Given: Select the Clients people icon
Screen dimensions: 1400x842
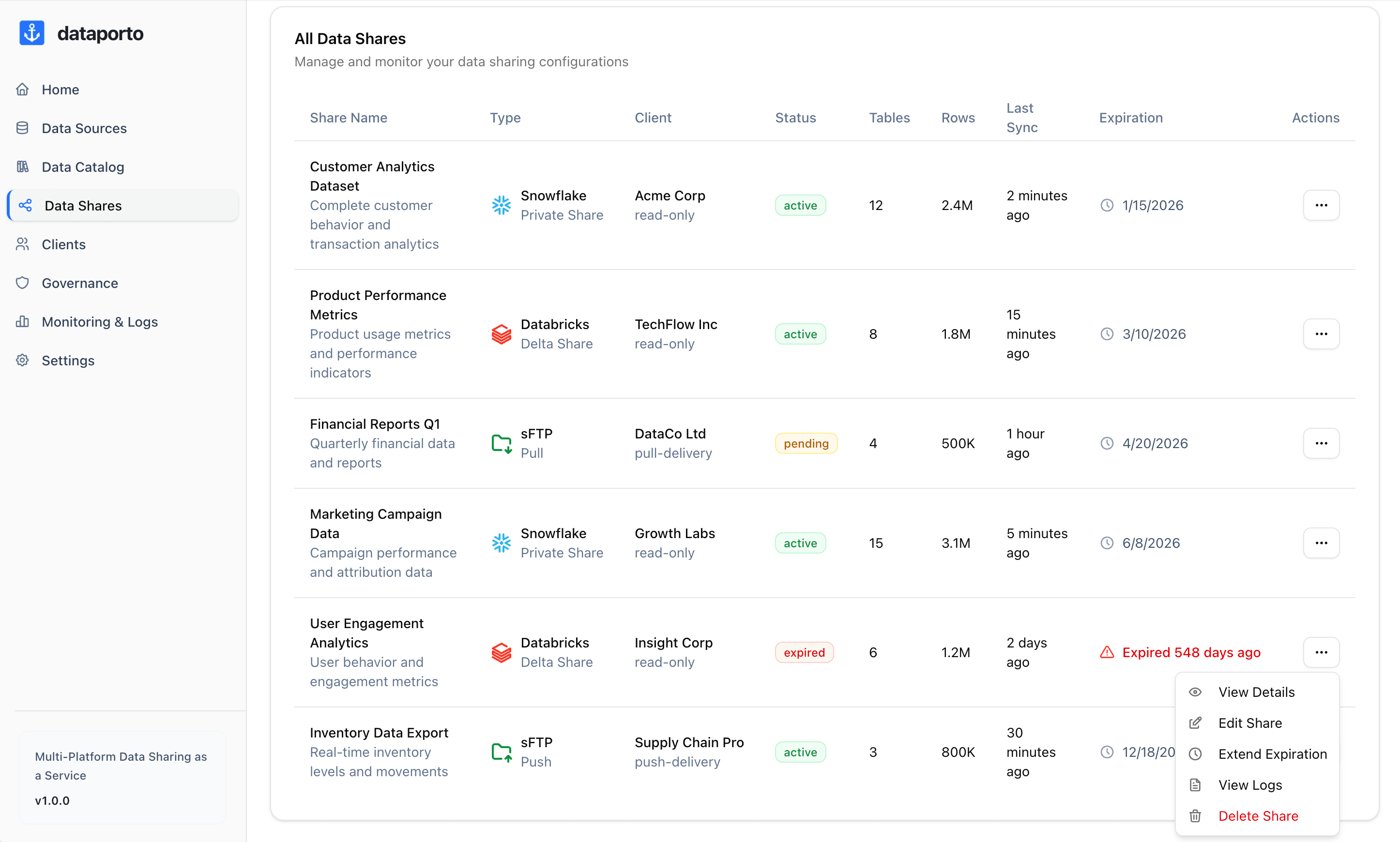Looking at the screenshot, I should (23, 244).
